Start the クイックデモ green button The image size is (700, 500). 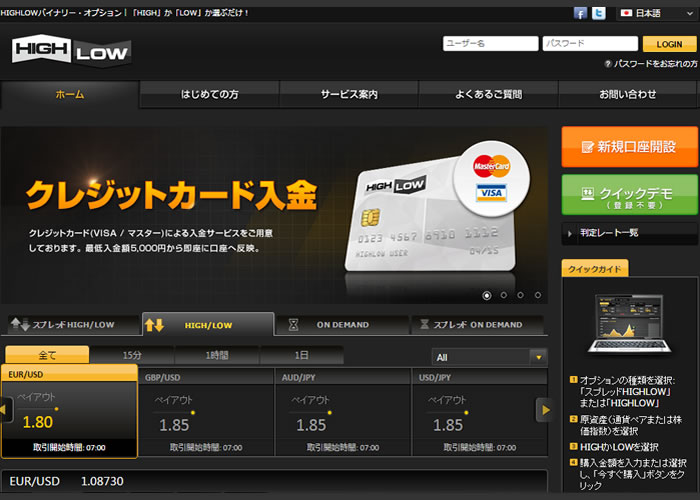point(629,194)
